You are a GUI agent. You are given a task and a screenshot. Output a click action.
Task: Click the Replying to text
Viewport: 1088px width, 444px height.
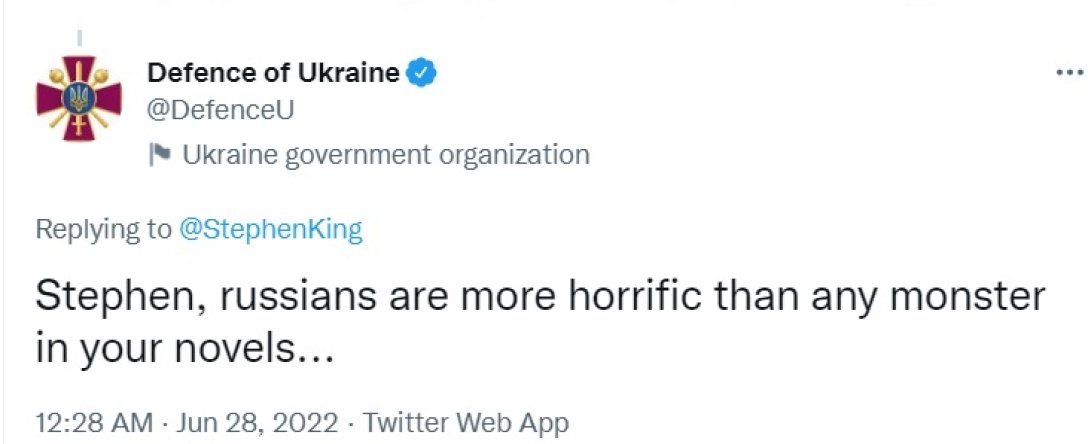[103, 229]
